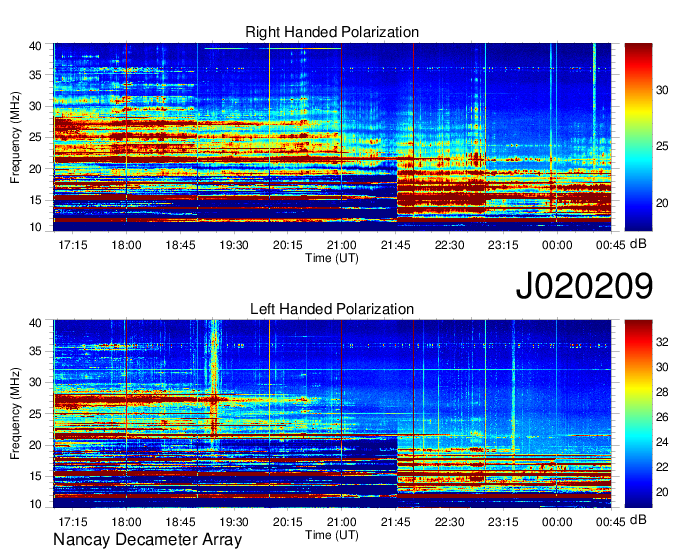The width and height of the screenshot is (680, 552).
Task: Click Time (UT) axis label under top plot
Action: (332, 258)
